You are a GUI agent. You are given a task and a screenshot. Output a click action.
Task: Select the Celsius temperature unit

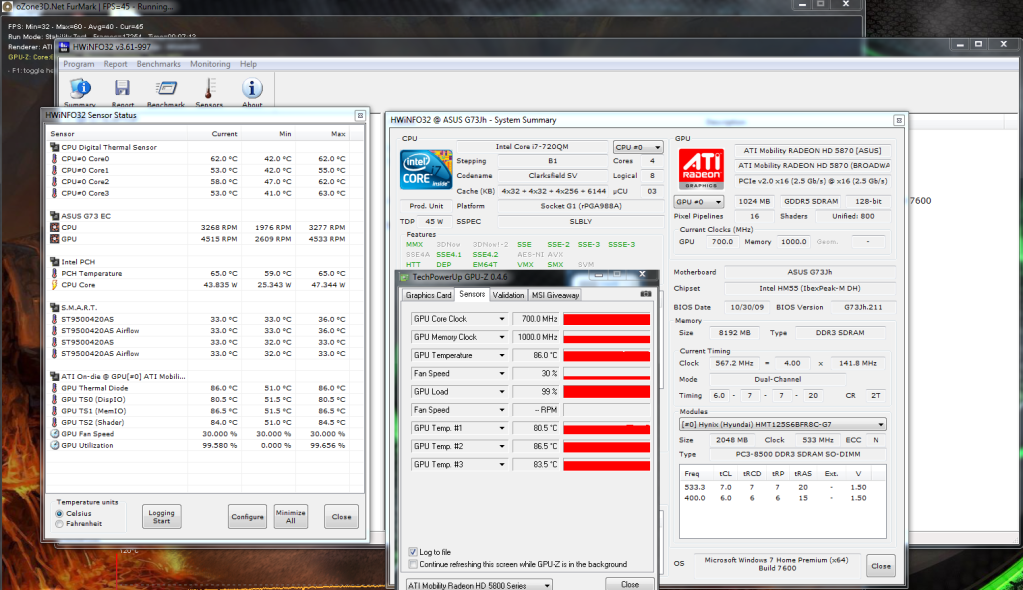[59, 514]
